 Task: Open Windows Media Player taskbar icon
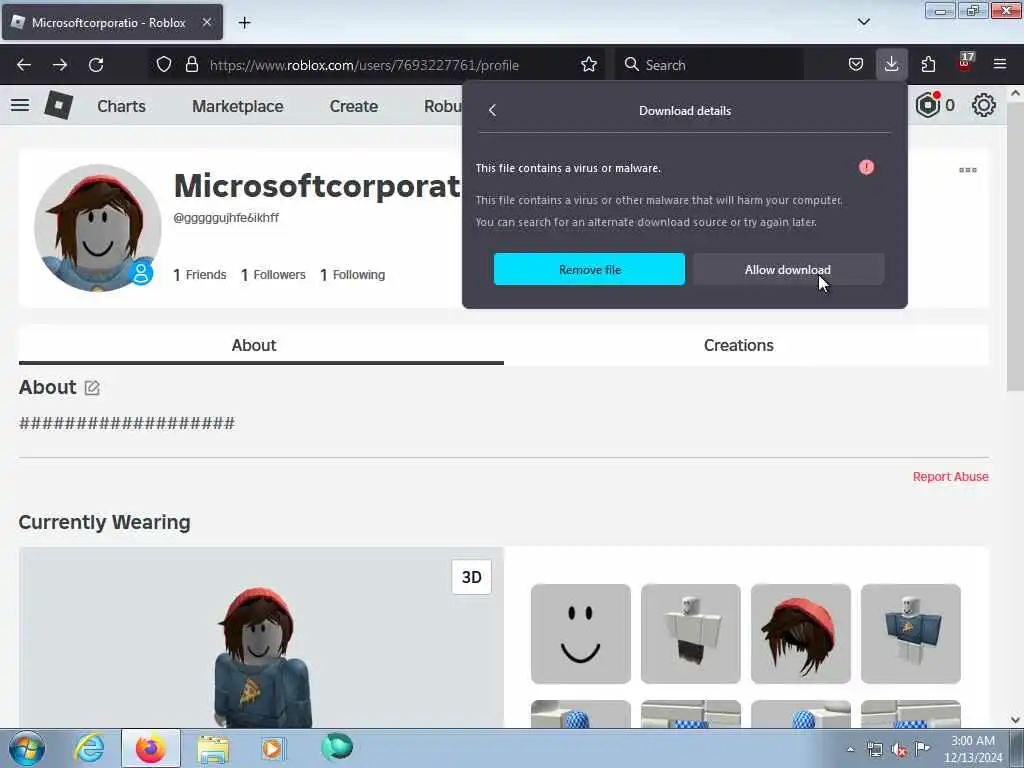[x=273, y=748]
